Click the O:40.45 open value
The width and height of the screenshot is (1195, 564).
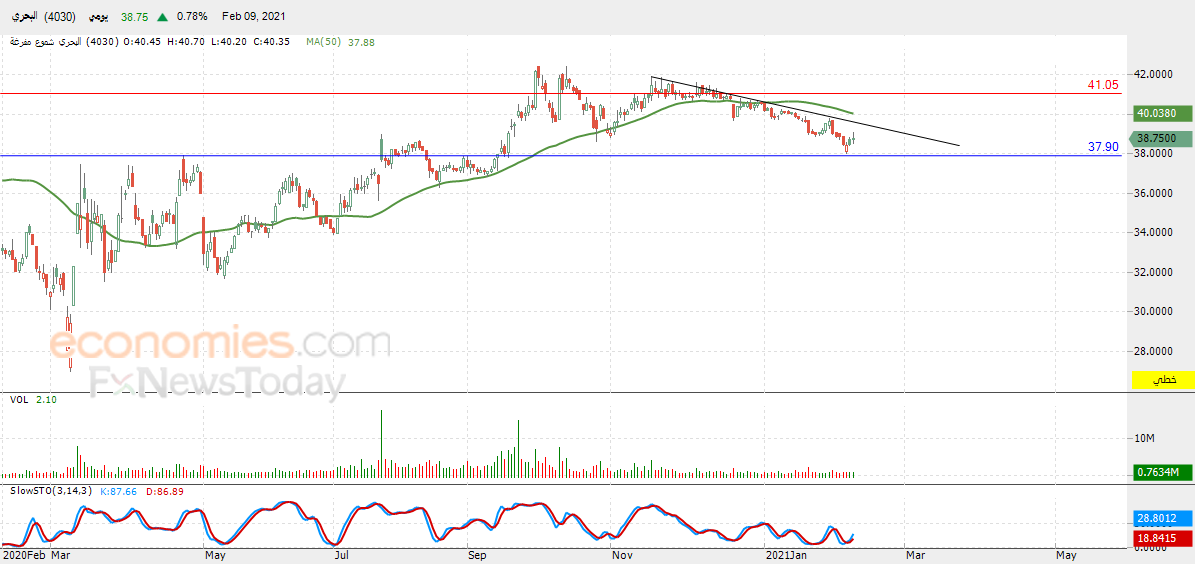143,42
